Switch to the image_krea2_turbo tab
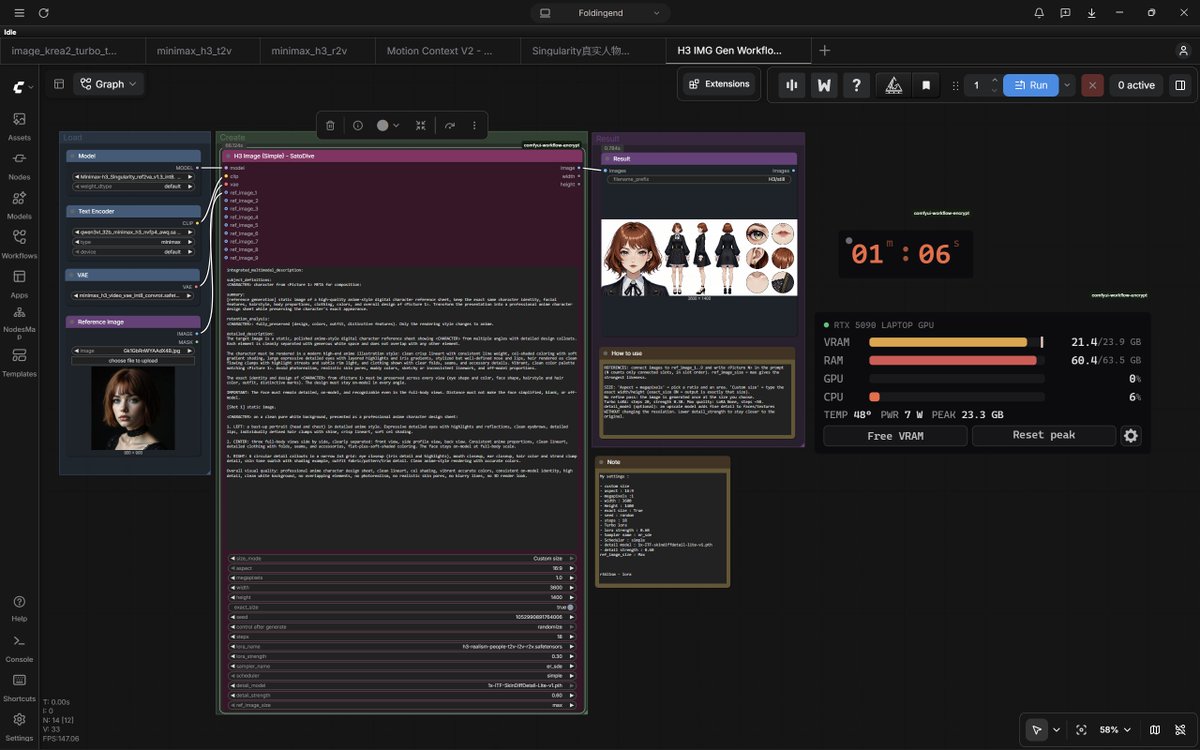Image resolution: width=1200 pixels, height=750 pixels. 73,50
